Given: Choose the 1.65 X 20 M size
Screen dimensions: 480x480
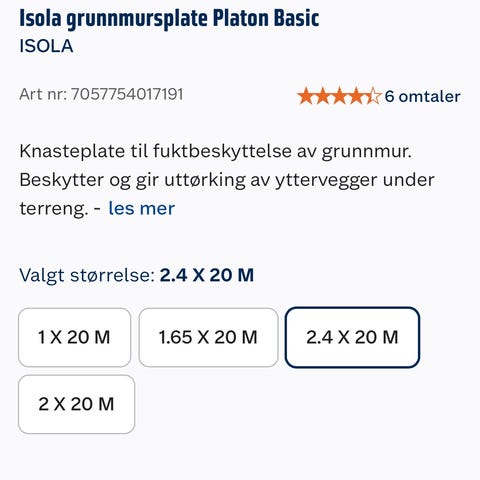Looking at the screenshot, I should (208, 337).
